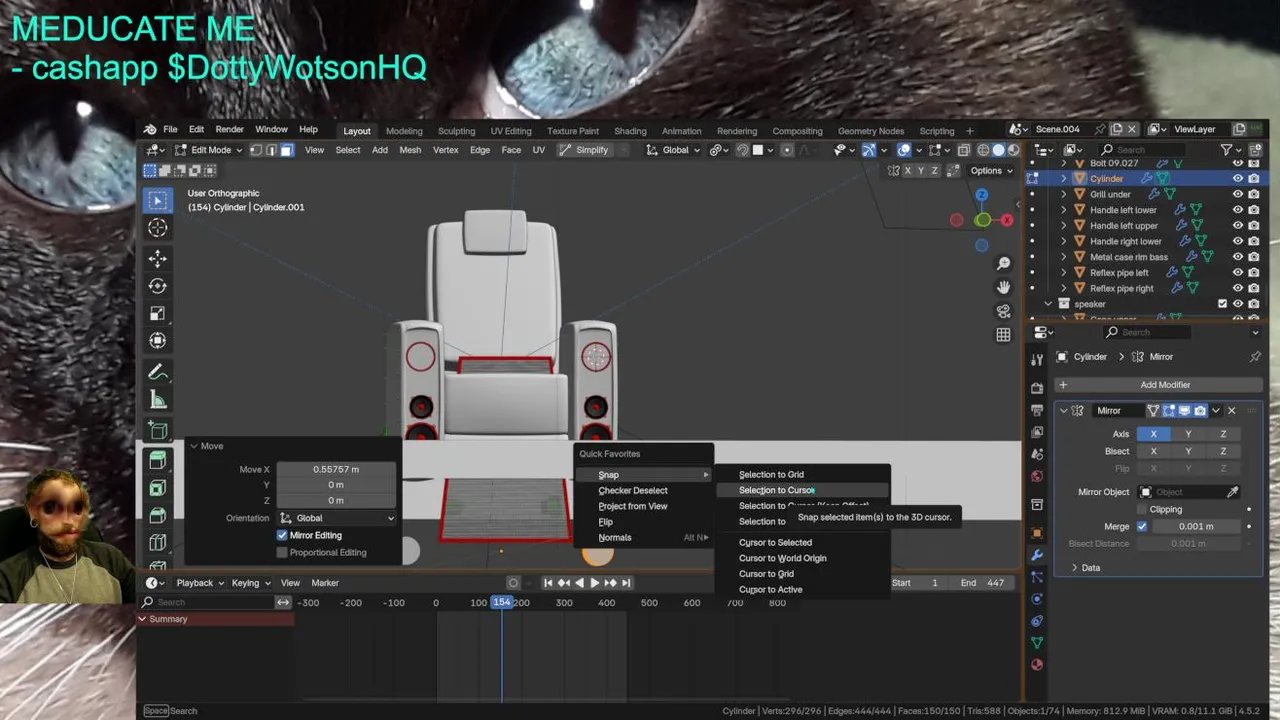This screenshot has width=1280, height=720.
Task: Open the World properties tab
Action: (x=1037, y=476)
